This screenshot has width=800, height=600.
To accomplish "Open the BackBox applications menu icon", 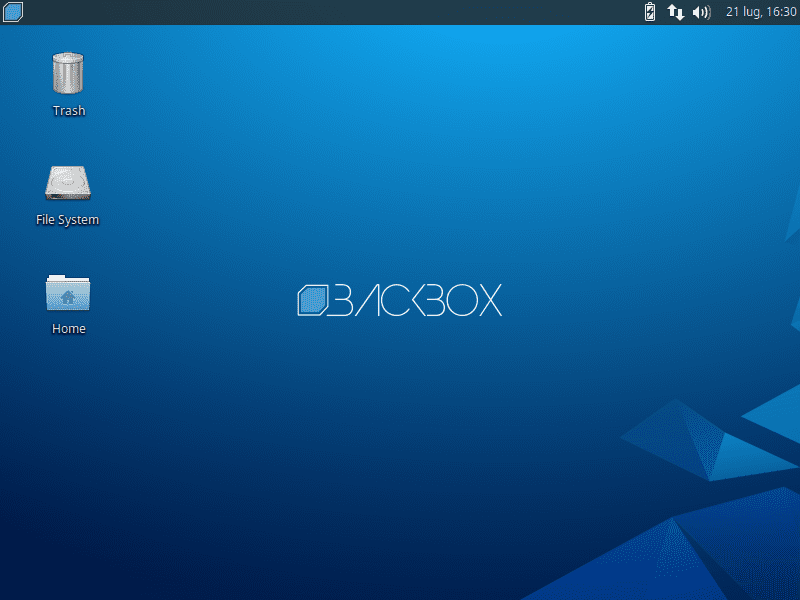I will tap(13, 12).
